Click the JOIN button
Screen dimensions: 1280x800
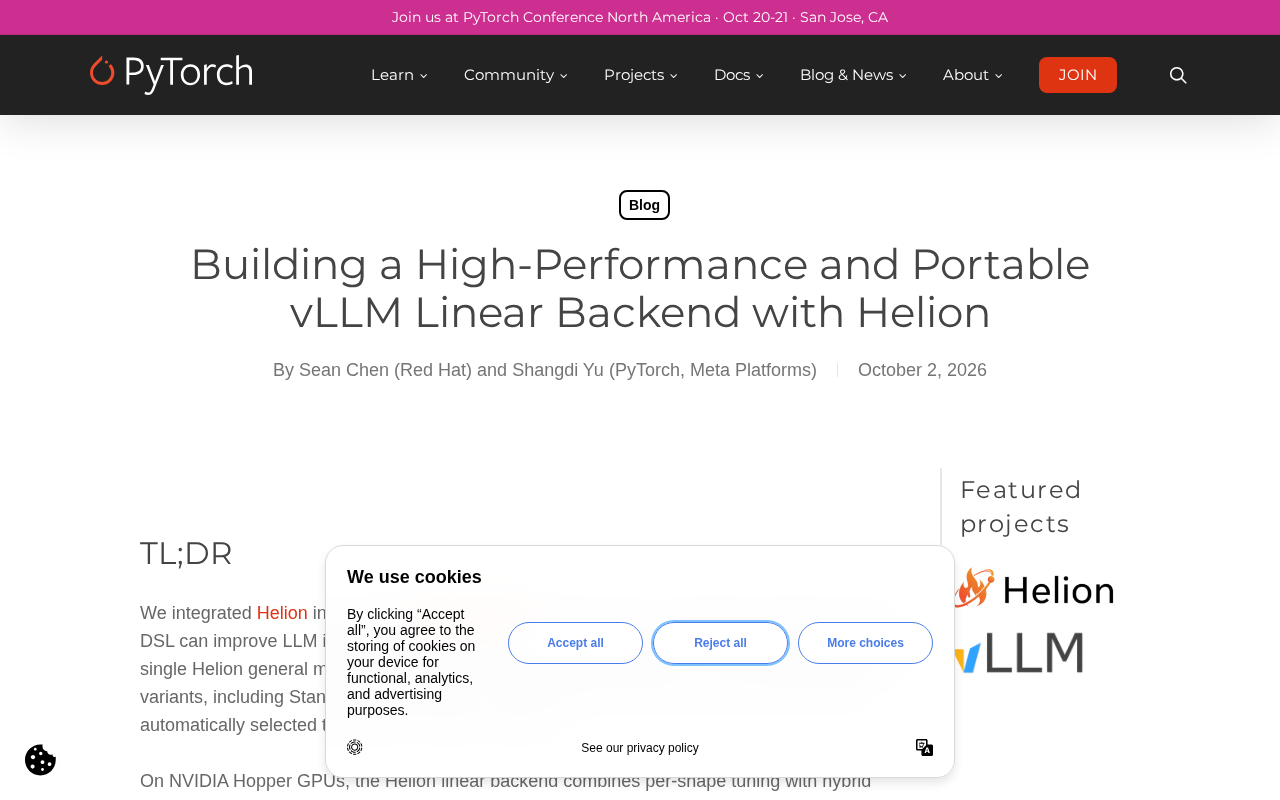point(1078,75)
